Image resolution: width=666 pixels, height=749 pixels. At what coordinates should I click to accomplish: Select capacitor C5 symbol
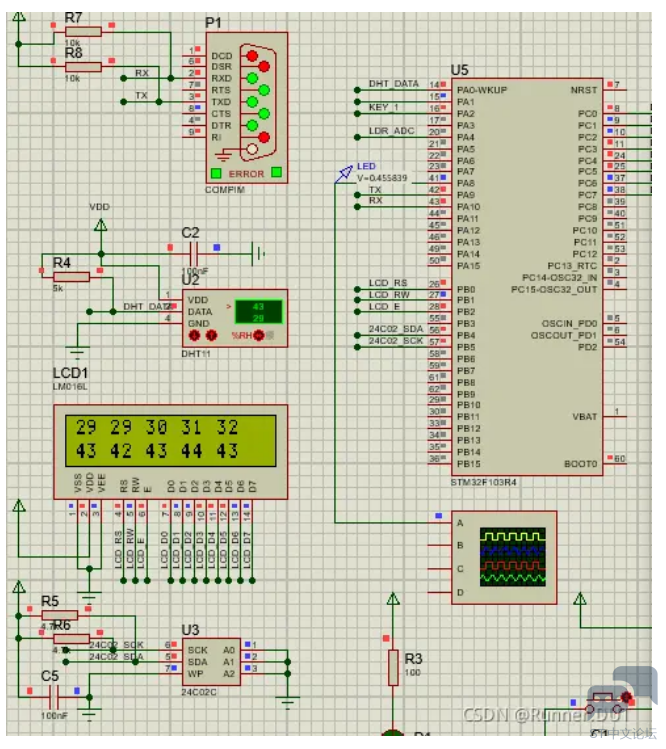pos(54,697)
